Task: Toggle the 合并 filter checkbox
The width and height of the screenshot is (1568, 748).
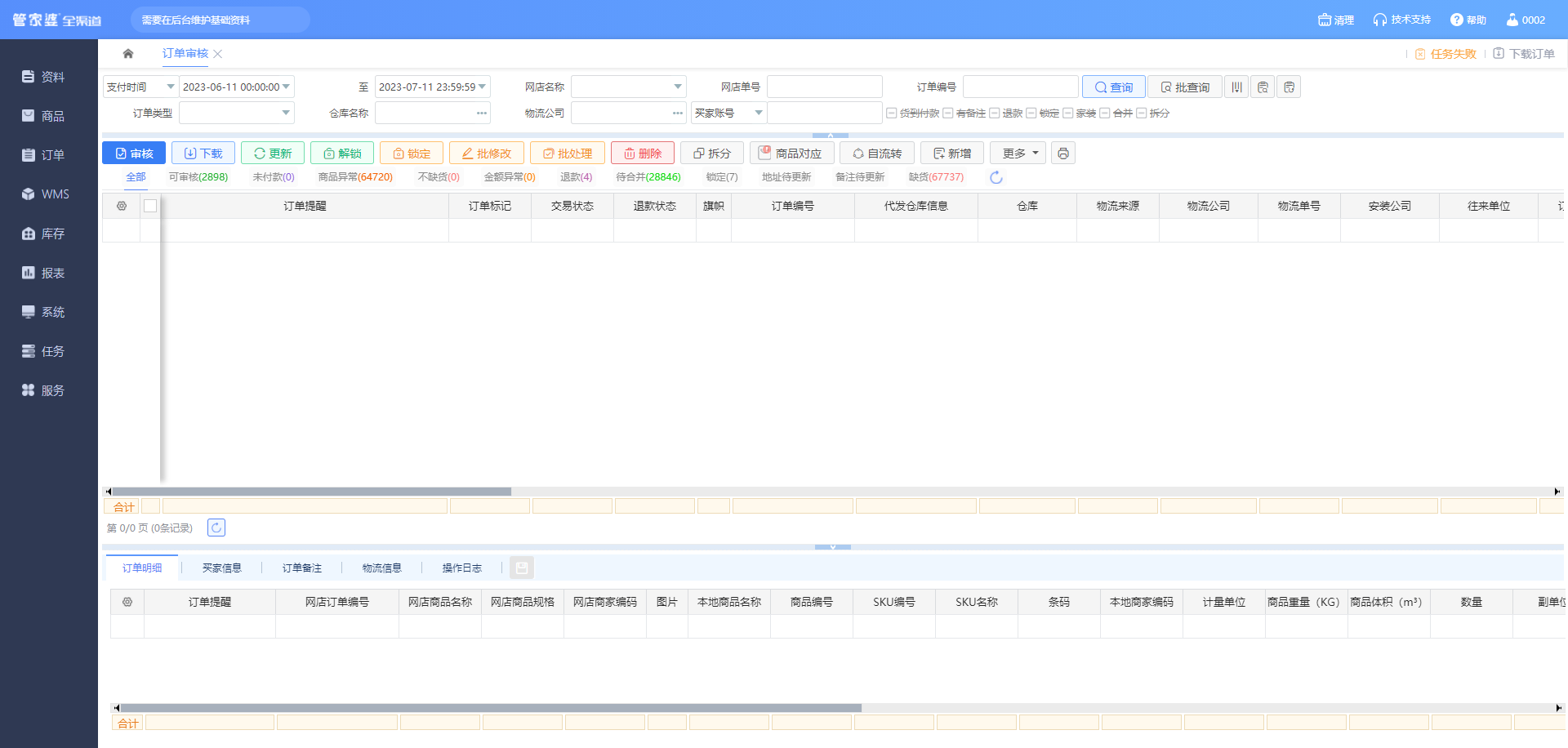Action: click(1105, 114)
